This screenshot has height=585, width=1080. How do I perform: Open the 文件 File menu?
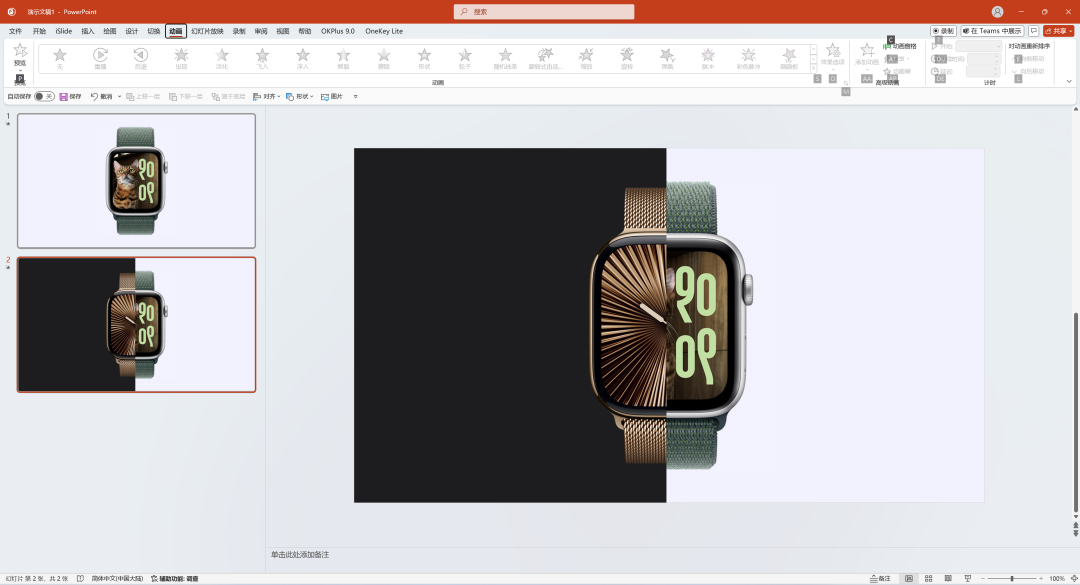point(15,31)
